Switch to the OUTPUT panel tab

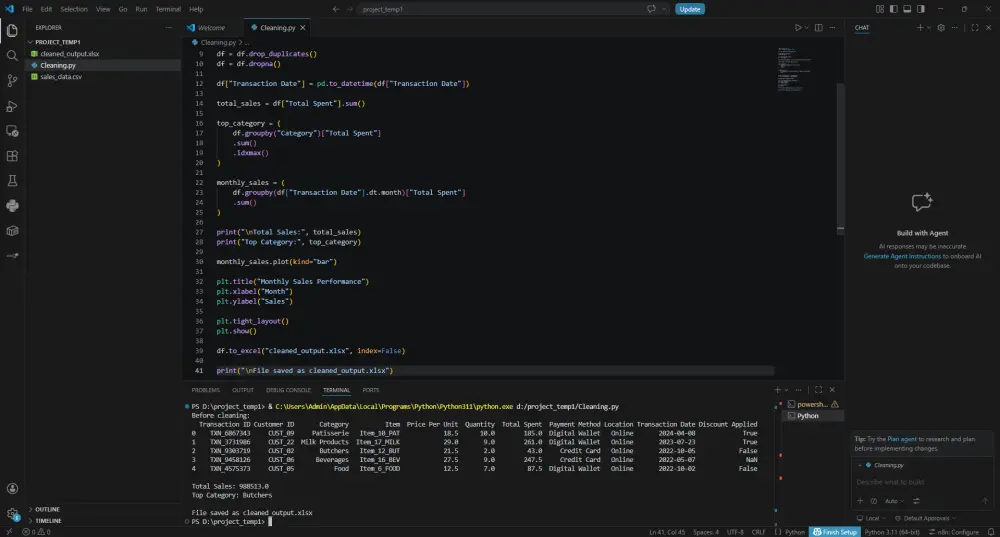pyautogui.click(x=242, y=390)
